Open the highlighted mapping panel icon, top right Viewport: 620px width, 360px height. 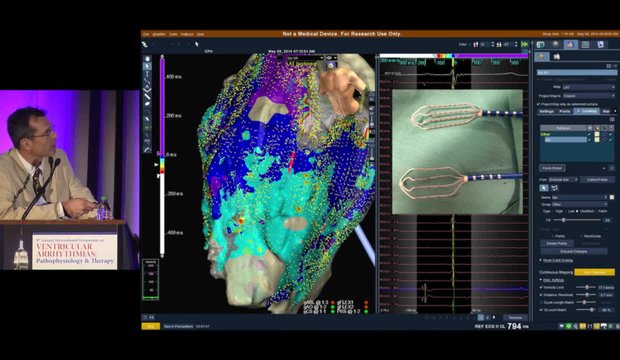(x=570, y=44)
